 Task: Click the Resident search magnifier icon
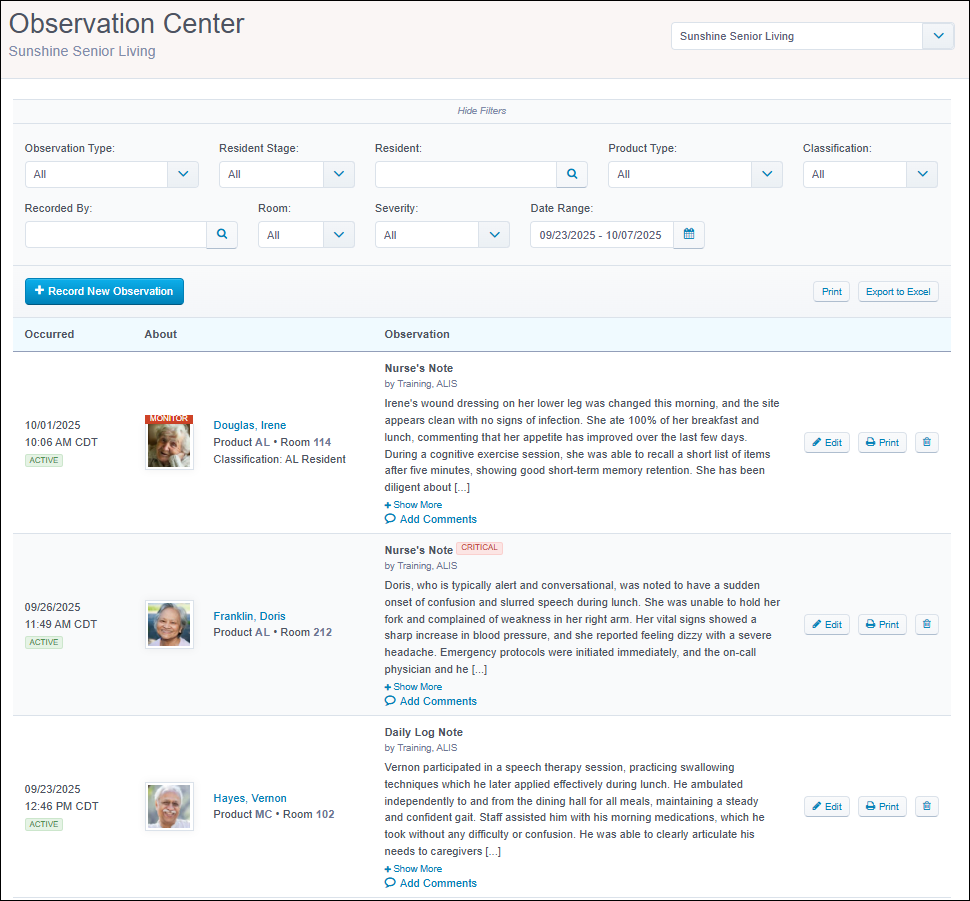[572, 174]
